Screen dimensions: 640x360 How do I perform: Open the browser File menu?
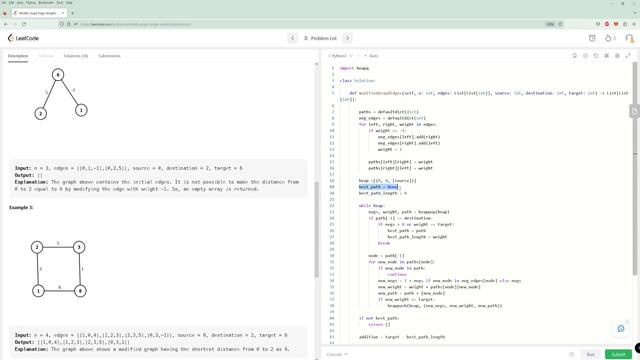[4, 2]
